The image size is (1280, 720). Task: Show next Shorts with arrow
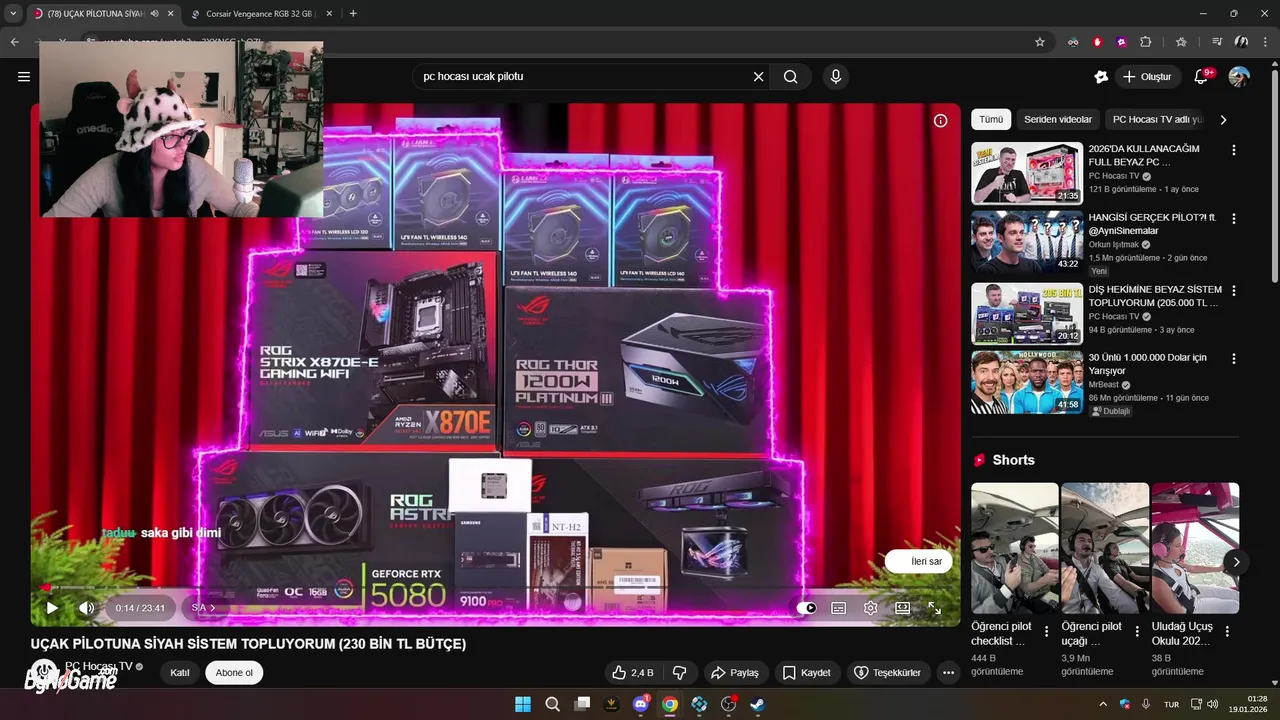coord(1236,562)
